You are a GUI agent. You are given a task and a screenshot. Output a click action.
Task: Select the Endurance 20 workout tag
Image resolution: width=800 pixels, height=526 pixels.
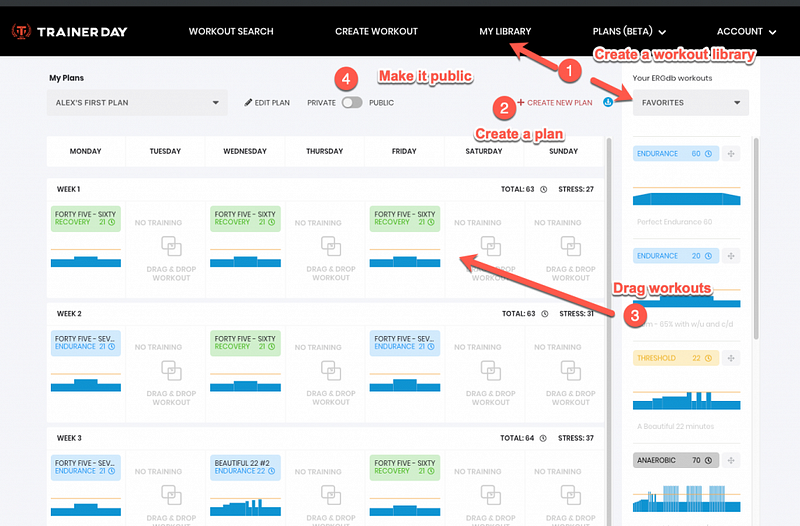pos(676,256)
